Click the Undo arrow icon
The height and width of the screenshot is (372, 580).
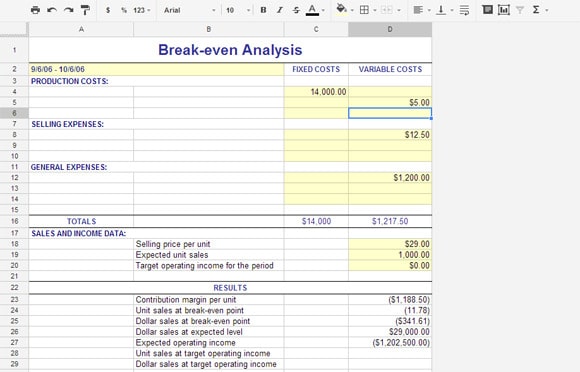point(52,10)
